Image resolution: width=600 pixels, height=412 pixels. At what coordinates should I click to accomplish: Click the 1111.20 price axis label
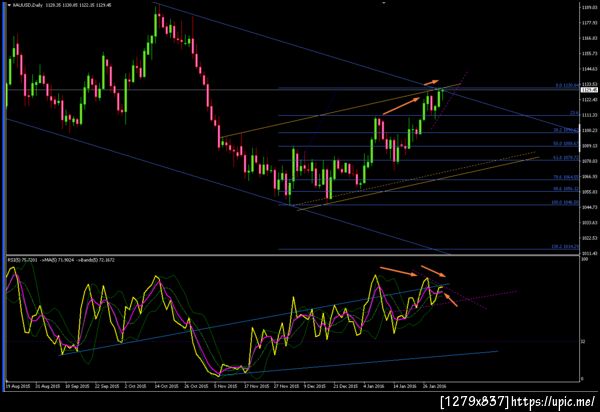point(589,115)
